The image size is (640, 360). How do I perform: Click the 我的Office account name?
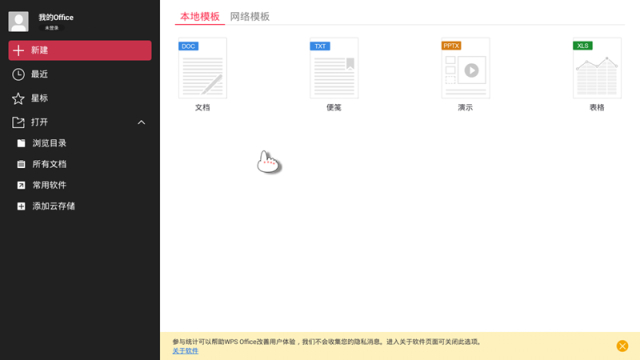56,18
